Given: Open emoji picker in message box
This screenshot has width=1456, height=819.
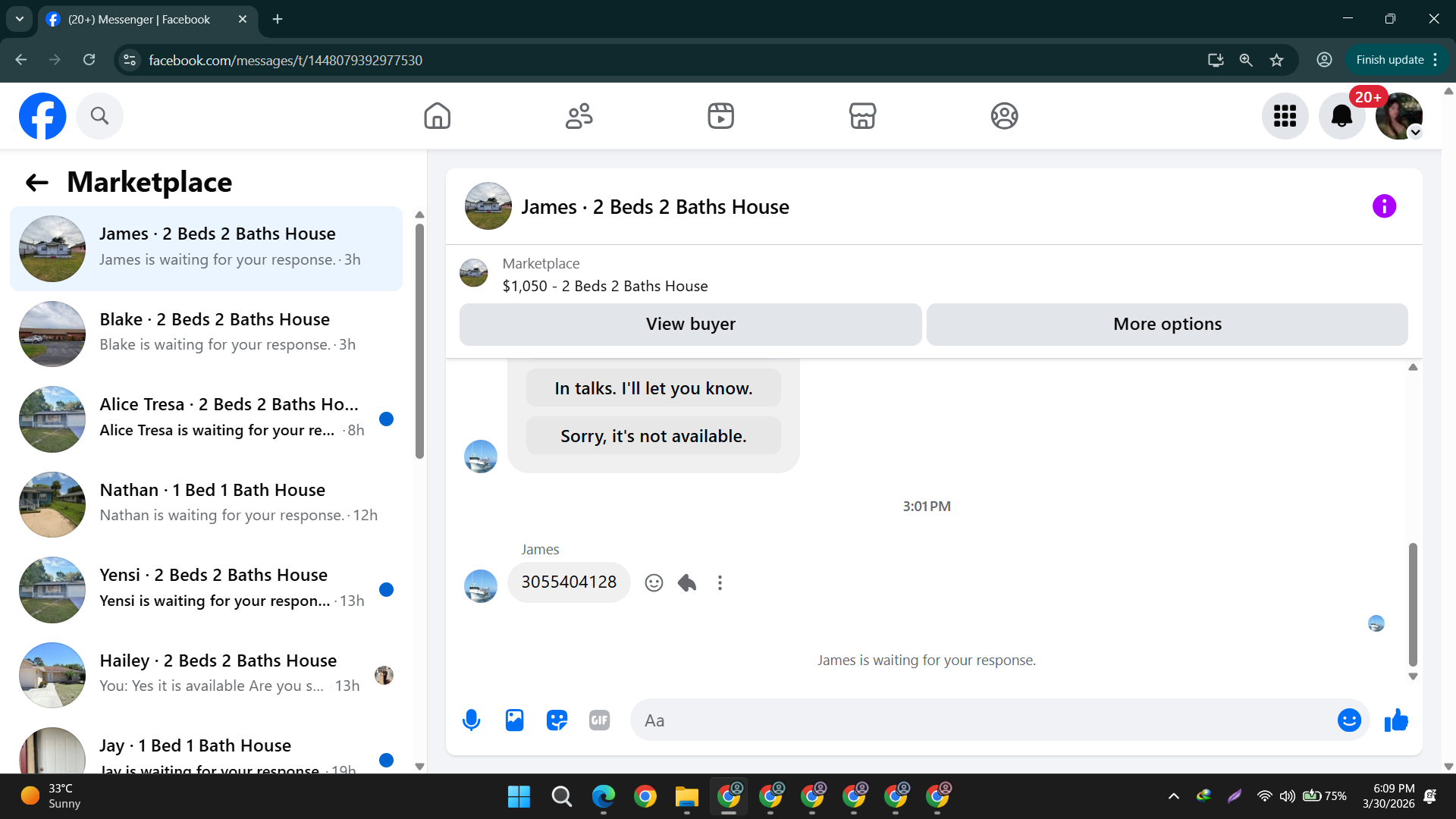Looking at the screenshot, I should (x=1348, y=720).
